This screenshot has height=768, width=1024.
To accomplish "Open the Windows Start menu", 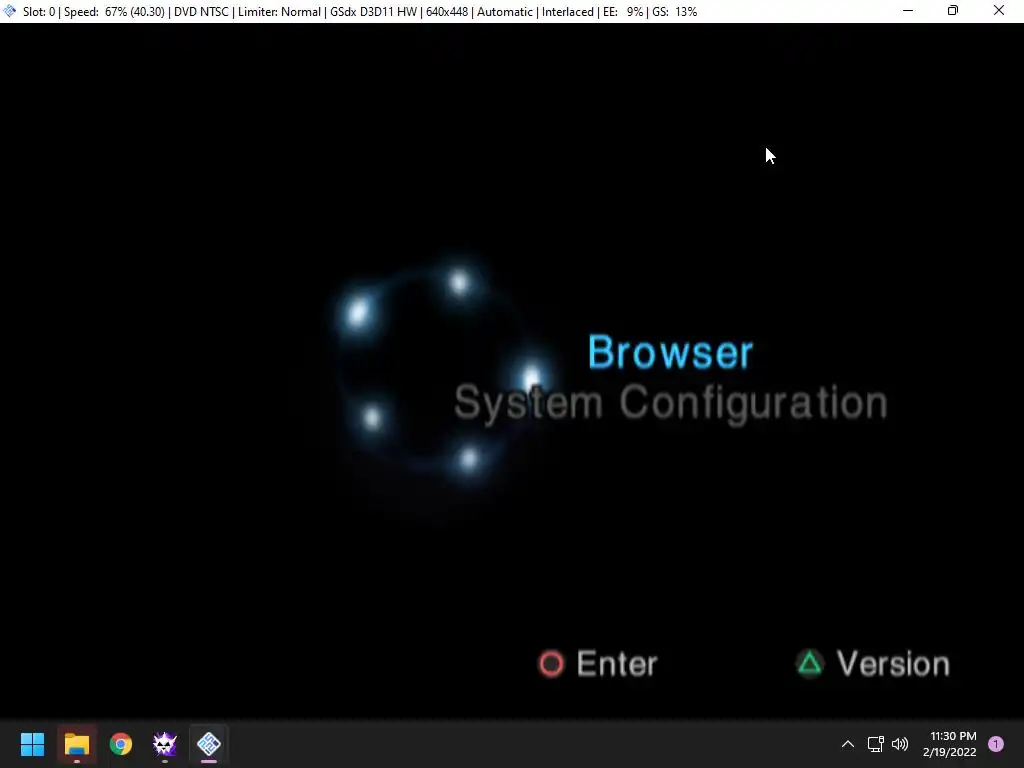I will pyautogui.click(x=33, y=744).
